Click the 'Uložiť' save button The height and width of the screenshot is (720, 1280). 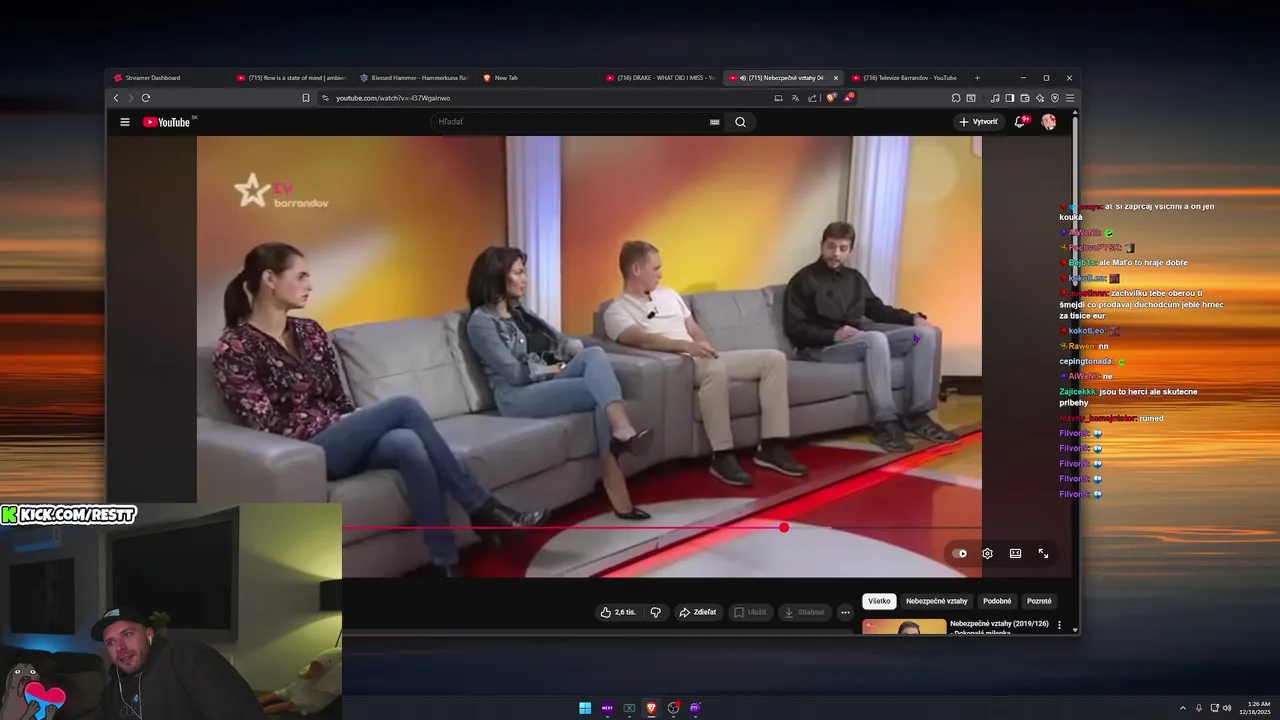pyautogui.click(x=750, y=612)
